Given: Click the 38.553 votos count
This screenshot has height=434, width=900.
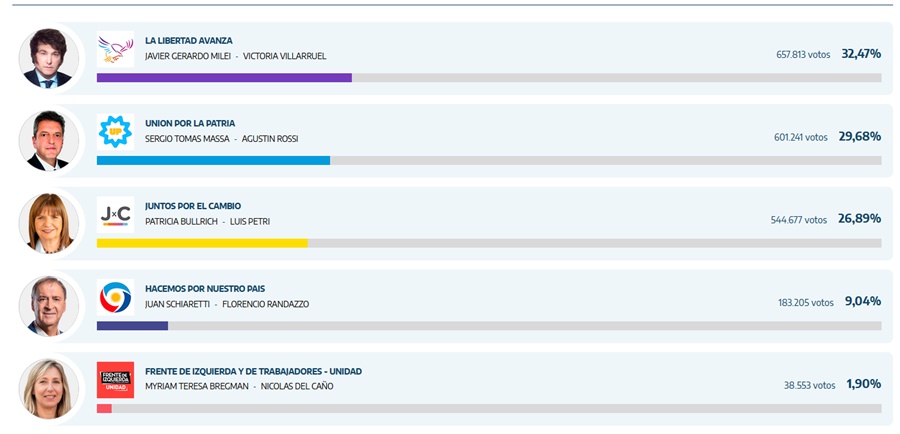Looking at the screenshot, I should (809, 385).
